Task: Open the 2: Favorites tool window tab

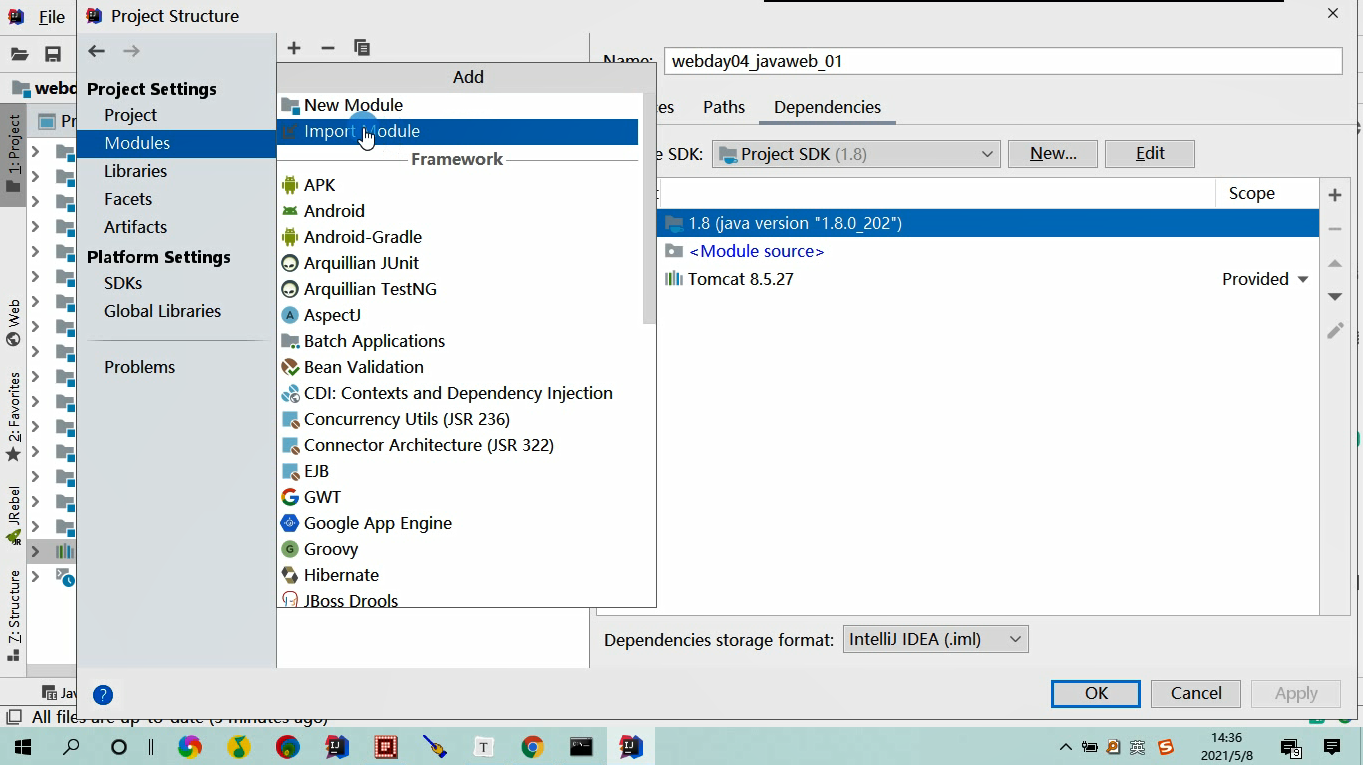Action: coord(14,416)
